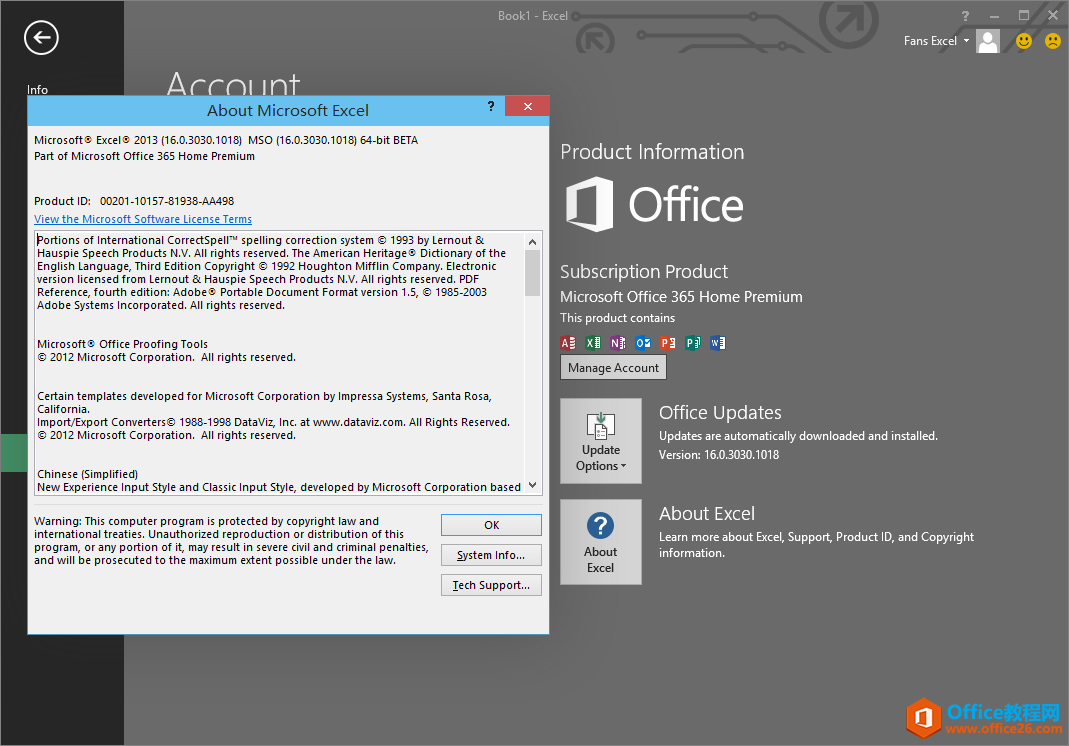This screenshot has width=1069, height=746.
Task: Click the System Info button
Action: click(492, 555)
